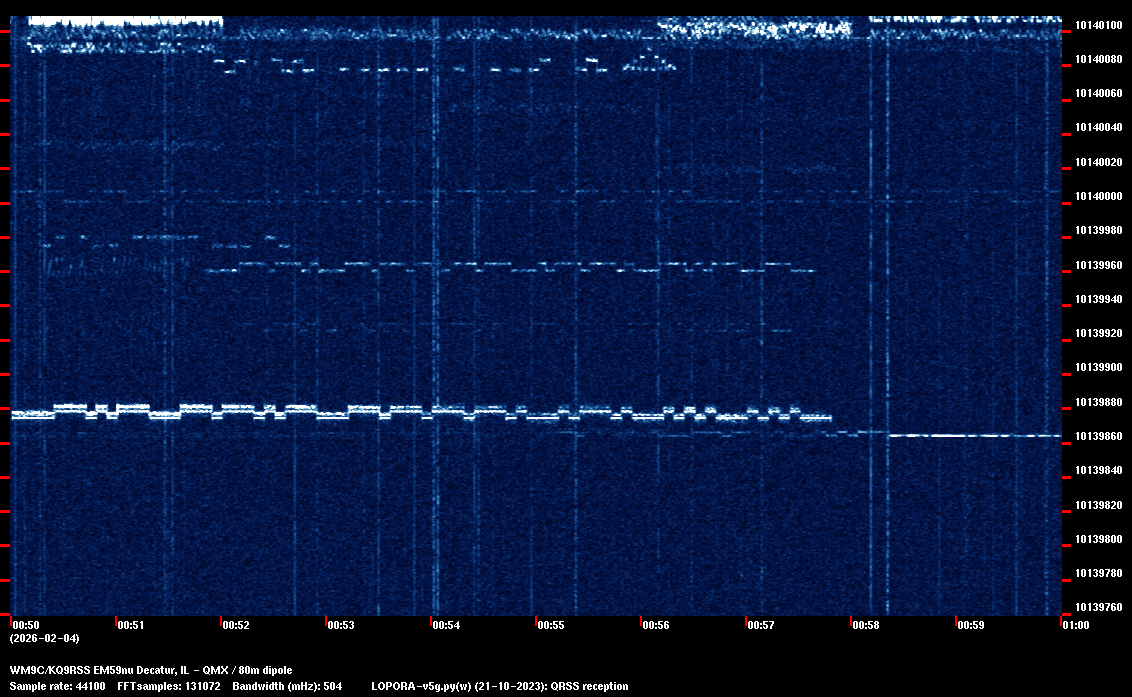Select the Sample rate: 44100 text
The image size is (1132, 697).
click(57, 686)
